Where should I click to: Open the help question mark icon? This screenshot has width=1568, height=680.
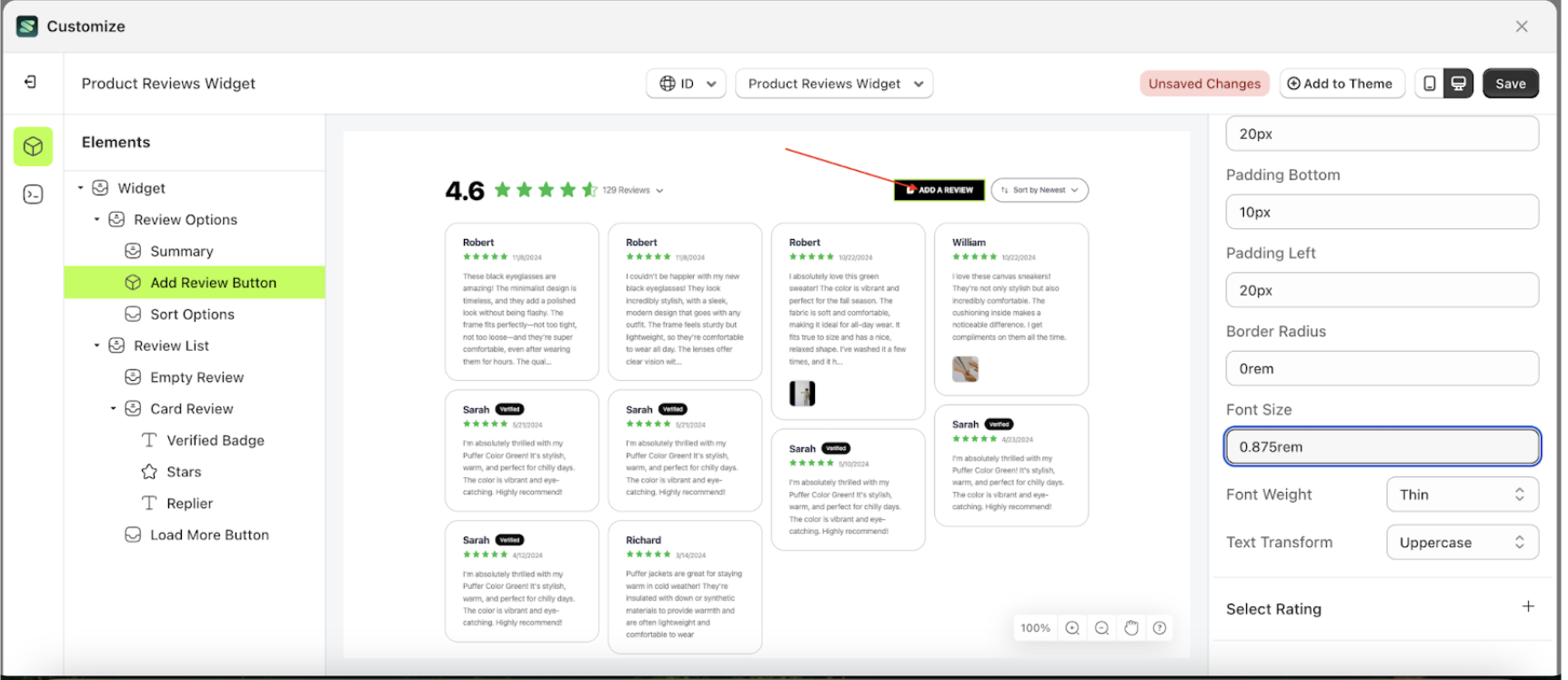(x=1160, y=628)
